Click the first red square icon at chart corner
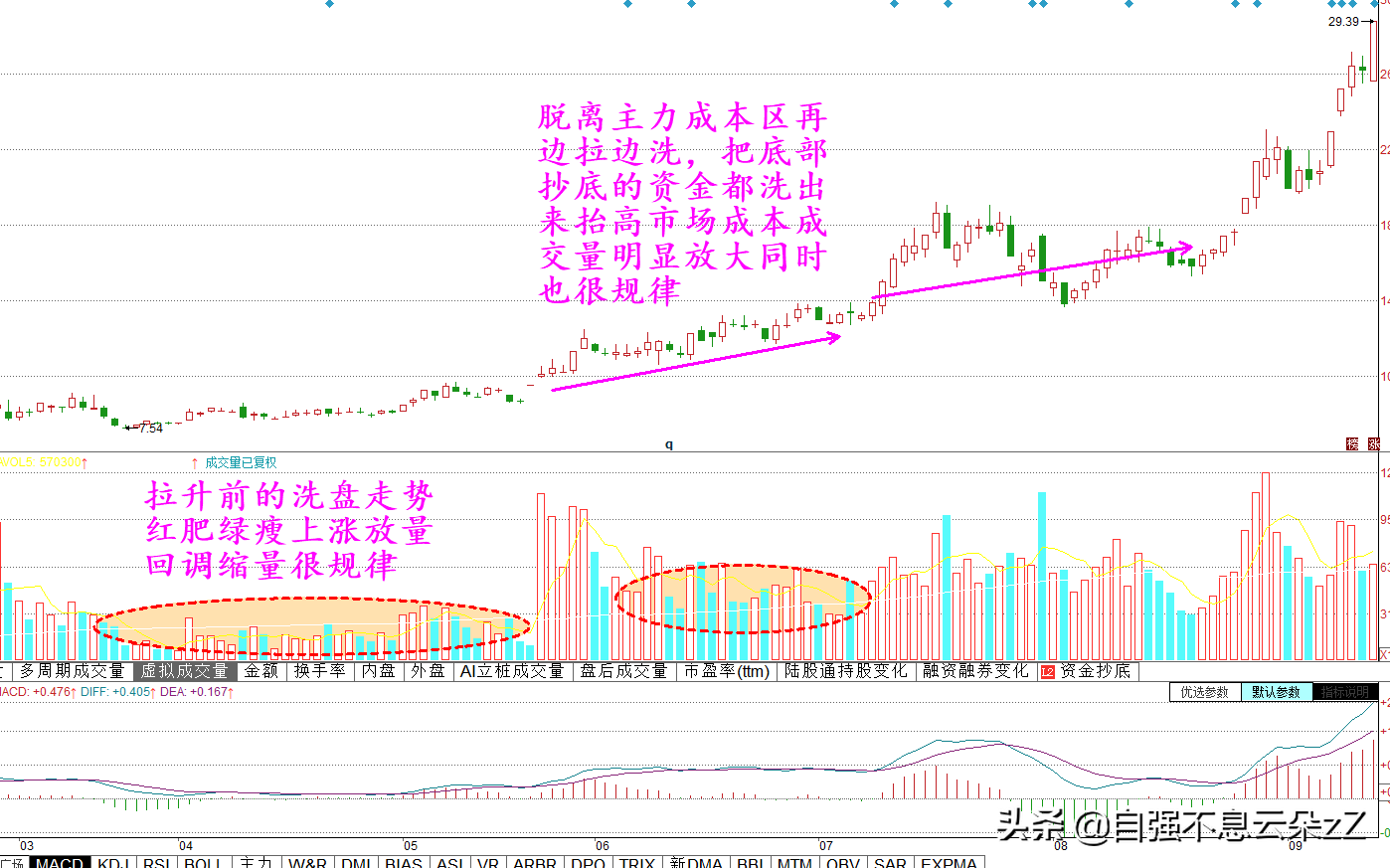 point(1352,443)
